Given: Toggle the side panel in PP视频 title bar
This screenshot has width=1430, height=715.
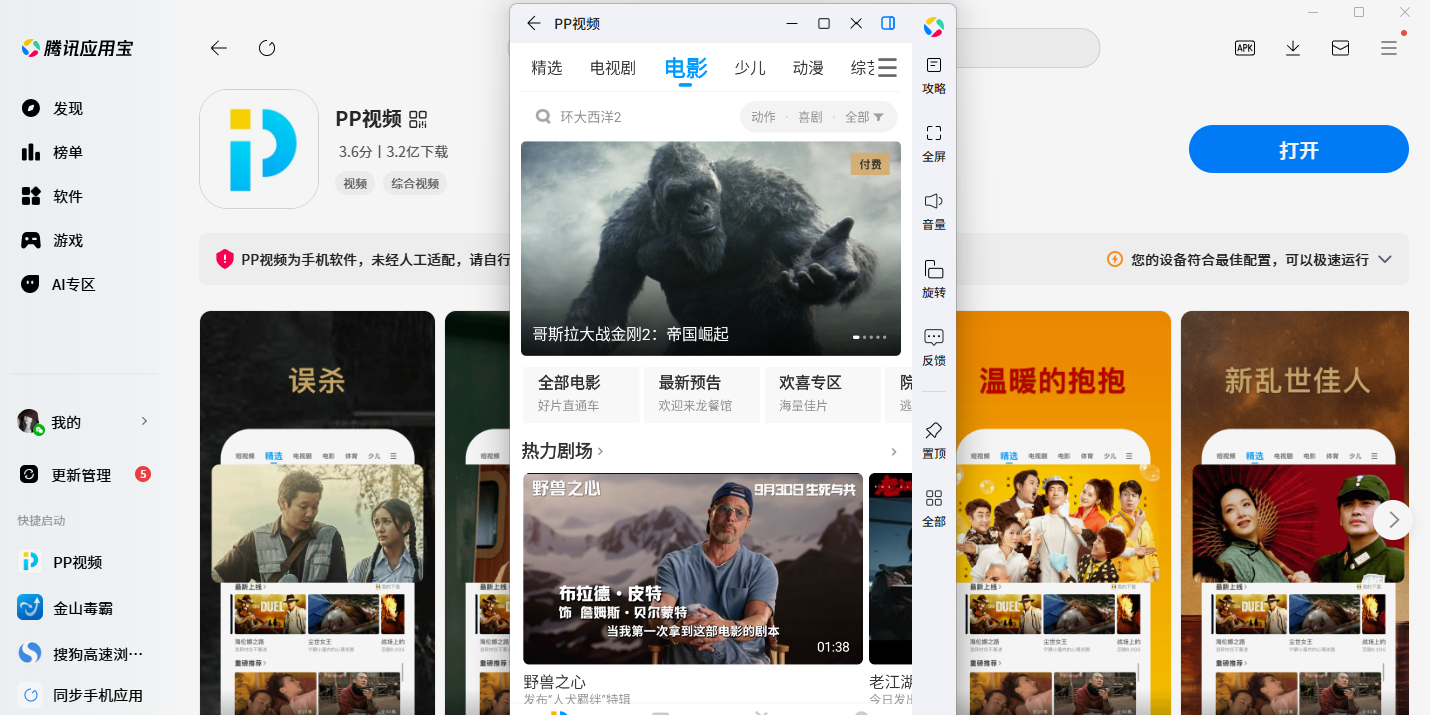Looking at the screenshot, I should (888, 23).
